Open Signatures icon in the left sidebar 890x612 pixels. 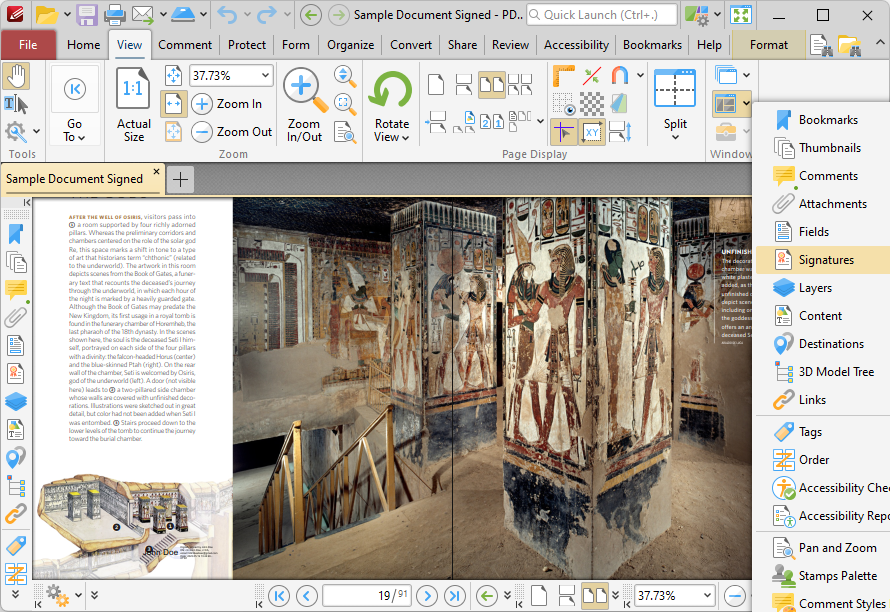click(x=16, y=374)
